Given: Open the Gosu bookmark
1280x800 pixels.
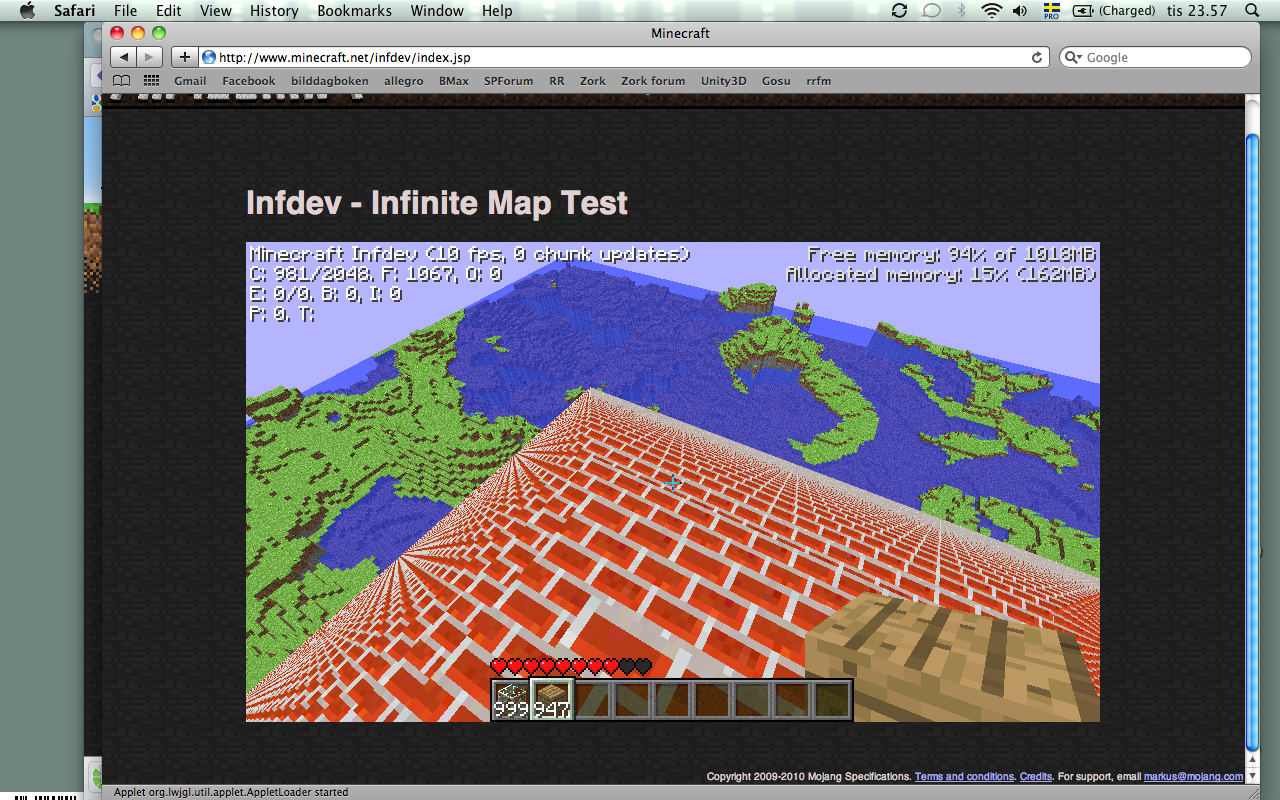Looking at the screenshot, I should click(x=776, y=81).
